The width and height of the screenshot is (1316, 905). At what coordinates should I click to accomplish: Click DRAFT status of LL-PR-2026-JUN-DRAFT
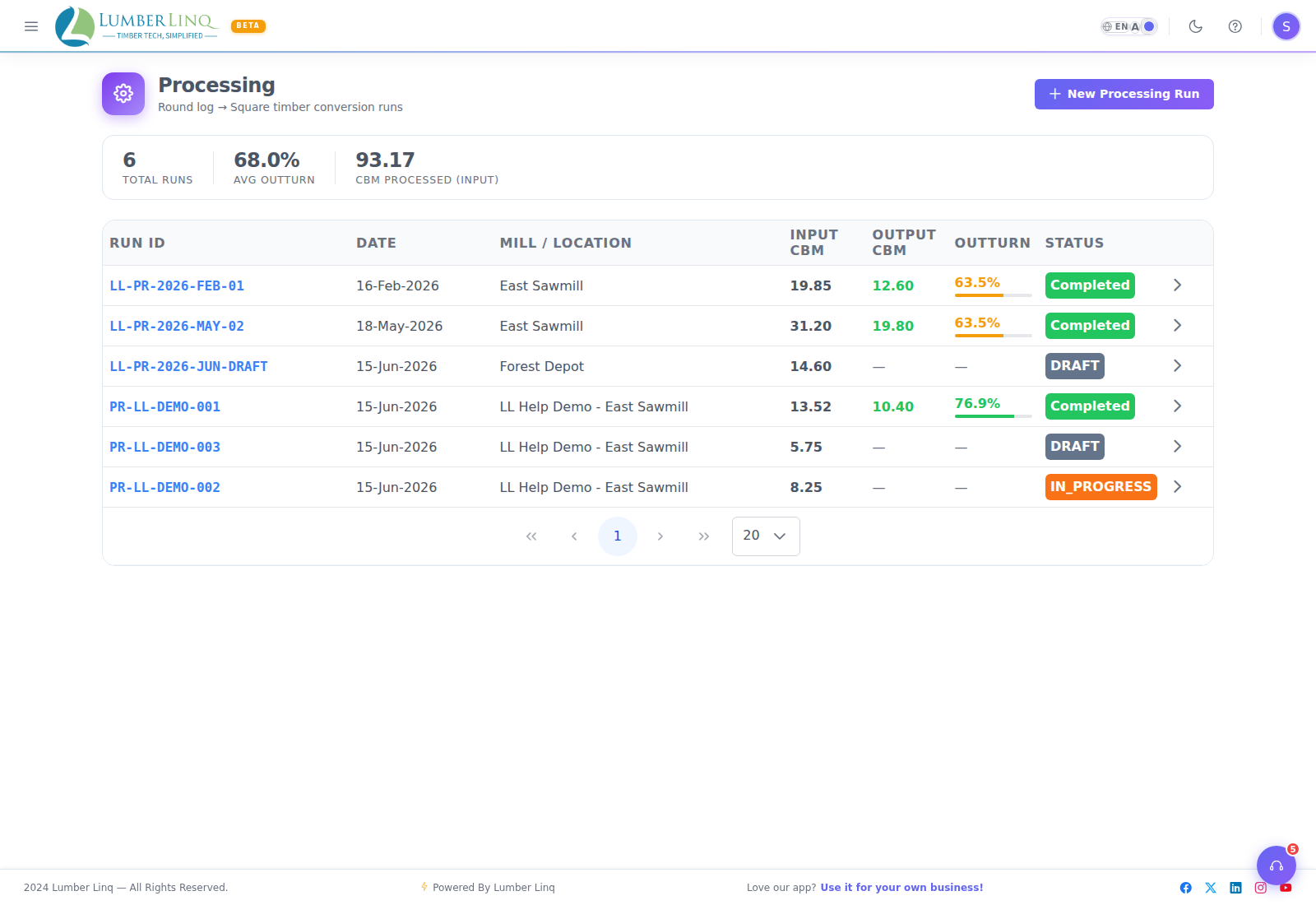[x=1075, y=366]
